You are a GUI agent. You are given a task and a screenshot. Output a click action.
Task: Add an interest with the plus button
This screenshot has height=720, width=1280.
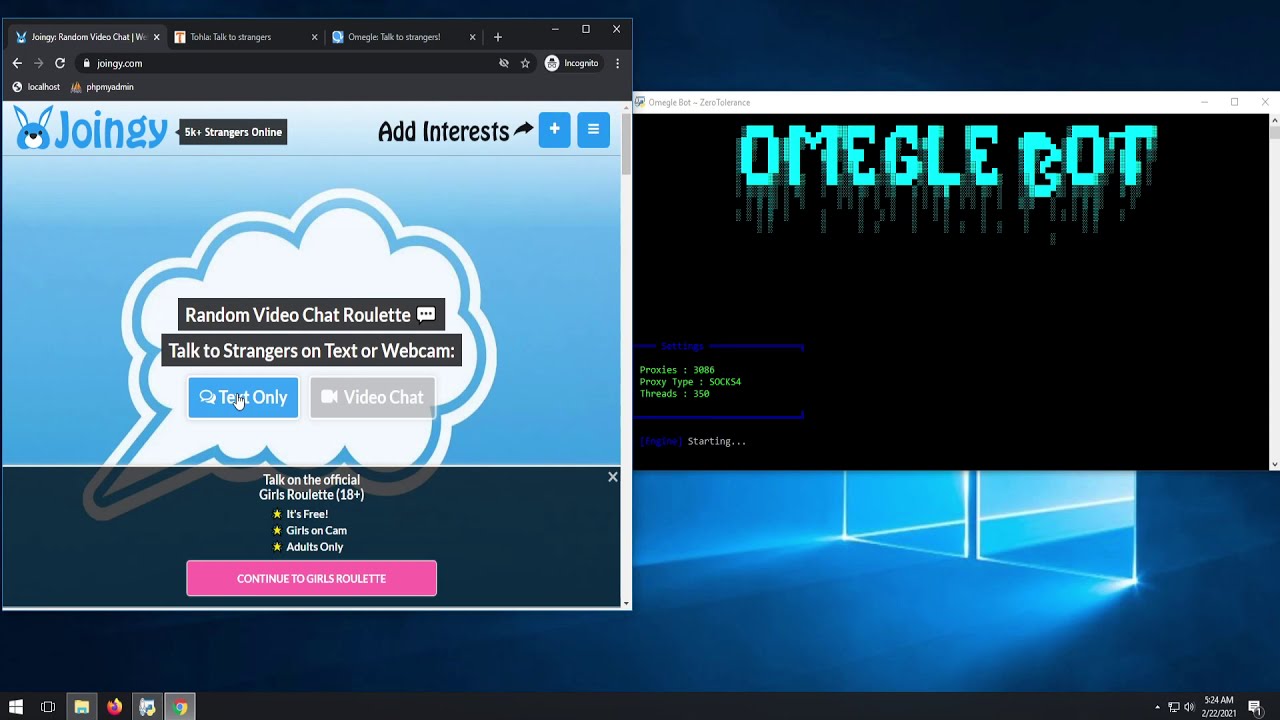tap(554, 130)
